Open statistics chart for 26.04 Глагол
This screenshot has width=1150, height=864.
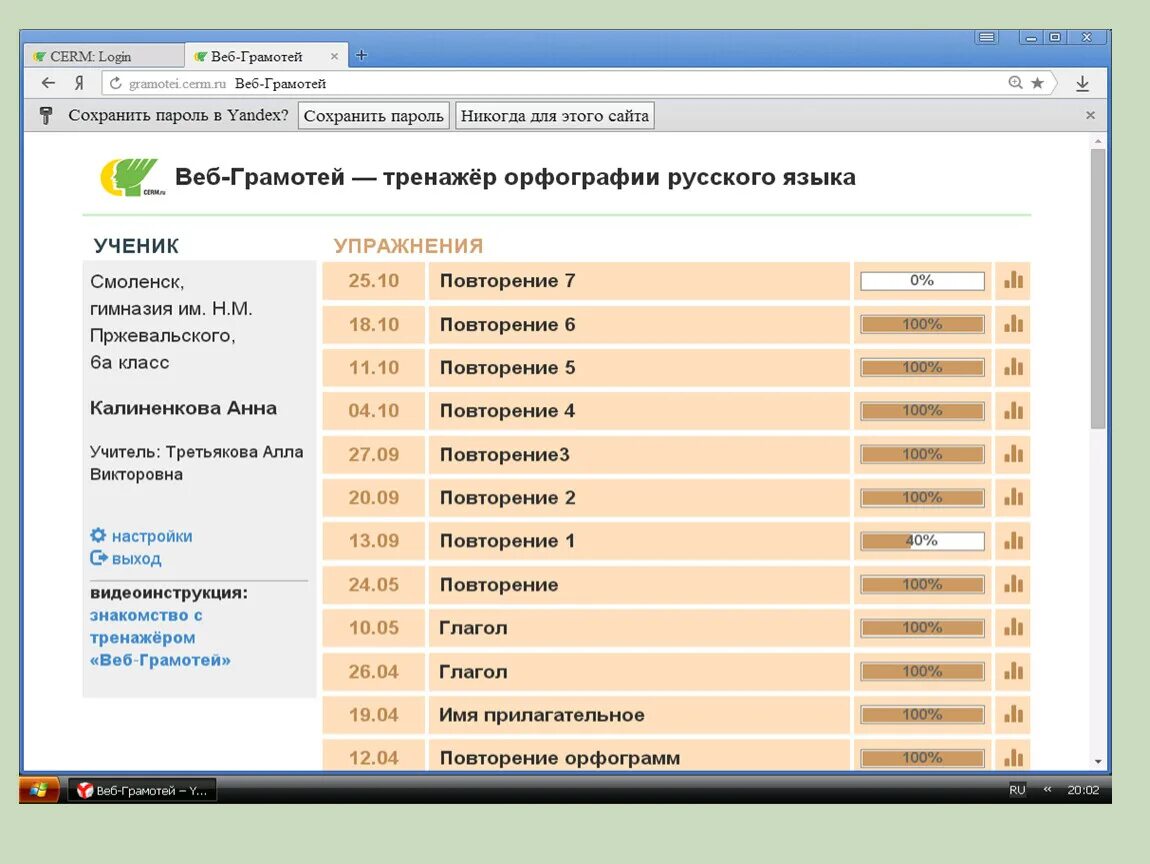1013,671
